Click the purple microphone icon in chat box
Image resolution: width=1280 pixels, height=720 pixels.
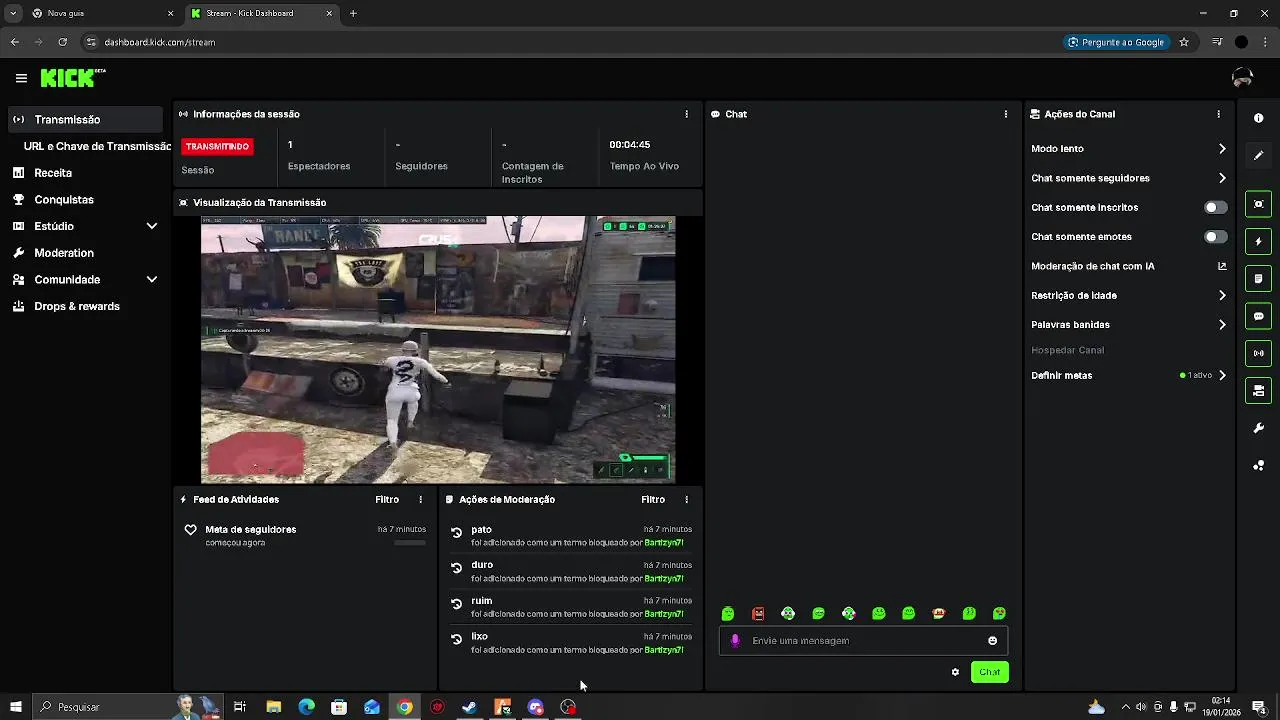click(x=735, y=641)
